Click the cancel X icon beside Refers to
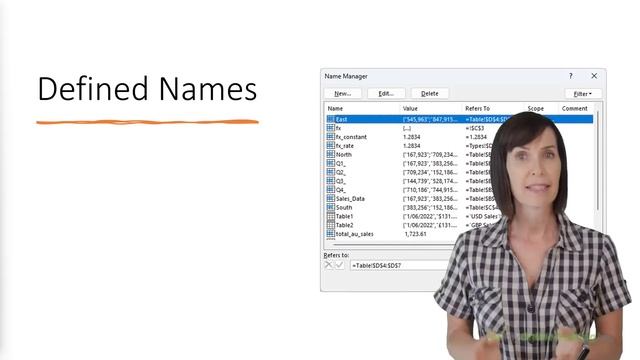Image resolution: width=640 pixels, height=360 pixels. [329, 265]
